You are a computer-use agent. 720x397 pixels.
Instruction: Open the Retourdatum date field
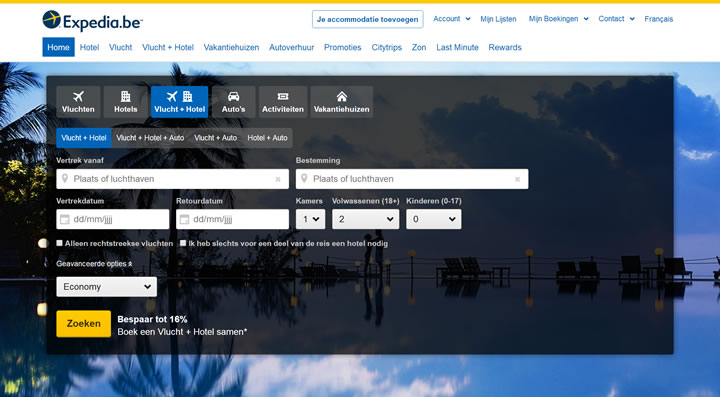tap(232, 219)
